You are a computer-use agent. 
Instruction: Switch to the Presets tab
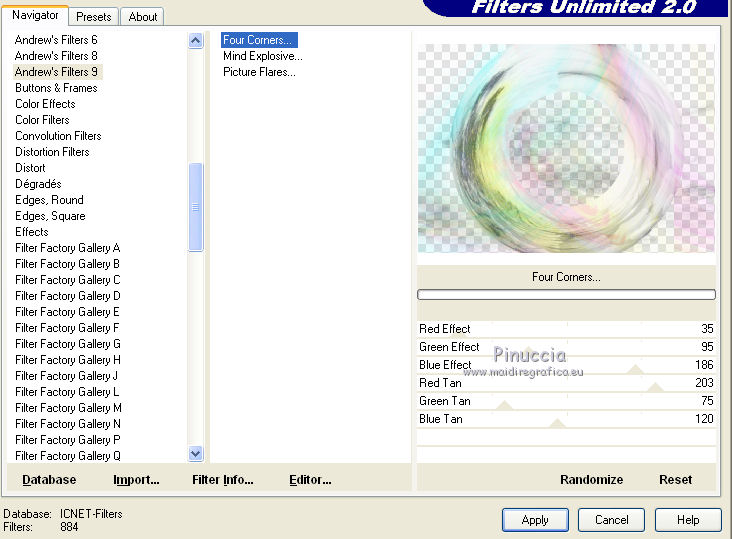click(x=93, y=17)
